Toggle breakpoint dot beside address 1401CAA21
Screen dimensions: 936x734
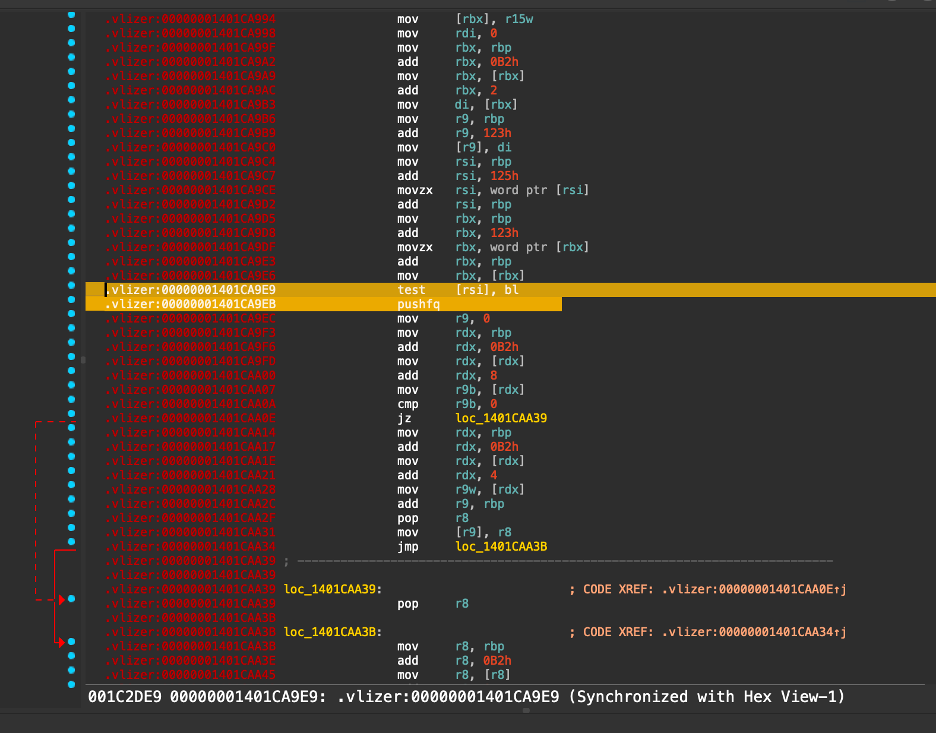tap(72, 470)
